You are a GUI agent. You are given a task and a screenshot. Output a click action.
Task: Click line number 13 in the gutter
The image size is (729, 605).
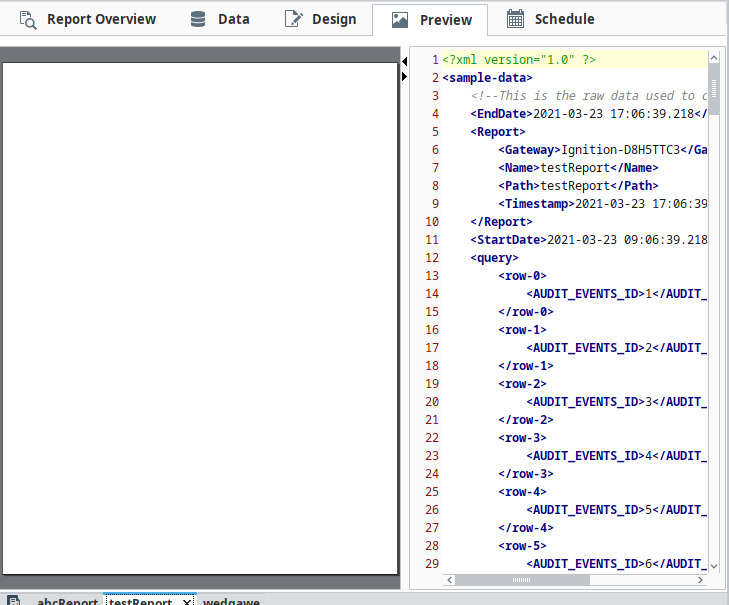pyautogui.click(x=432, y=276)
